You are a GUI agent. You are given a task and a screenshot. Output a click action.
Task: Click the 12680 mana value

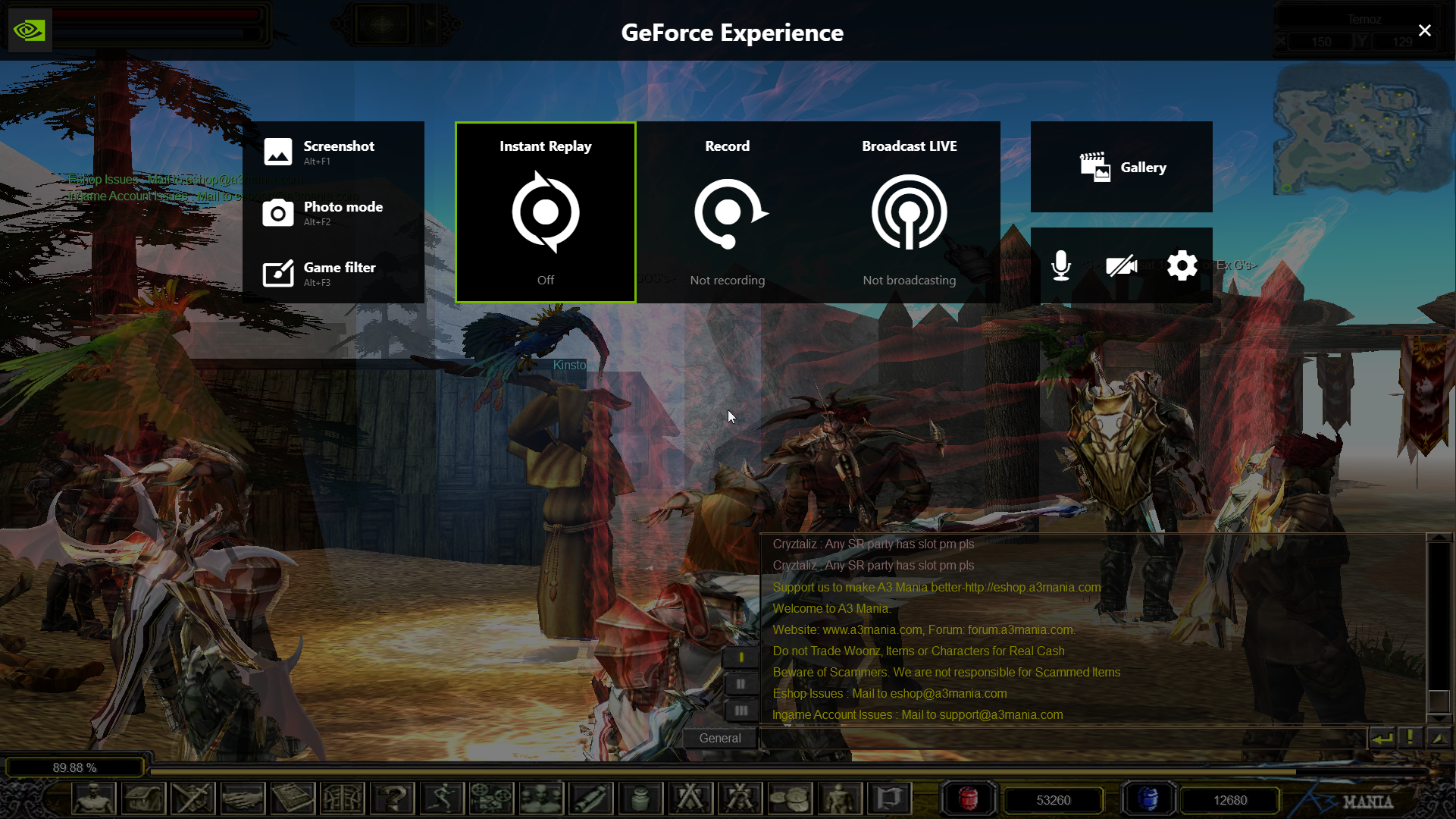(1230, 800)
